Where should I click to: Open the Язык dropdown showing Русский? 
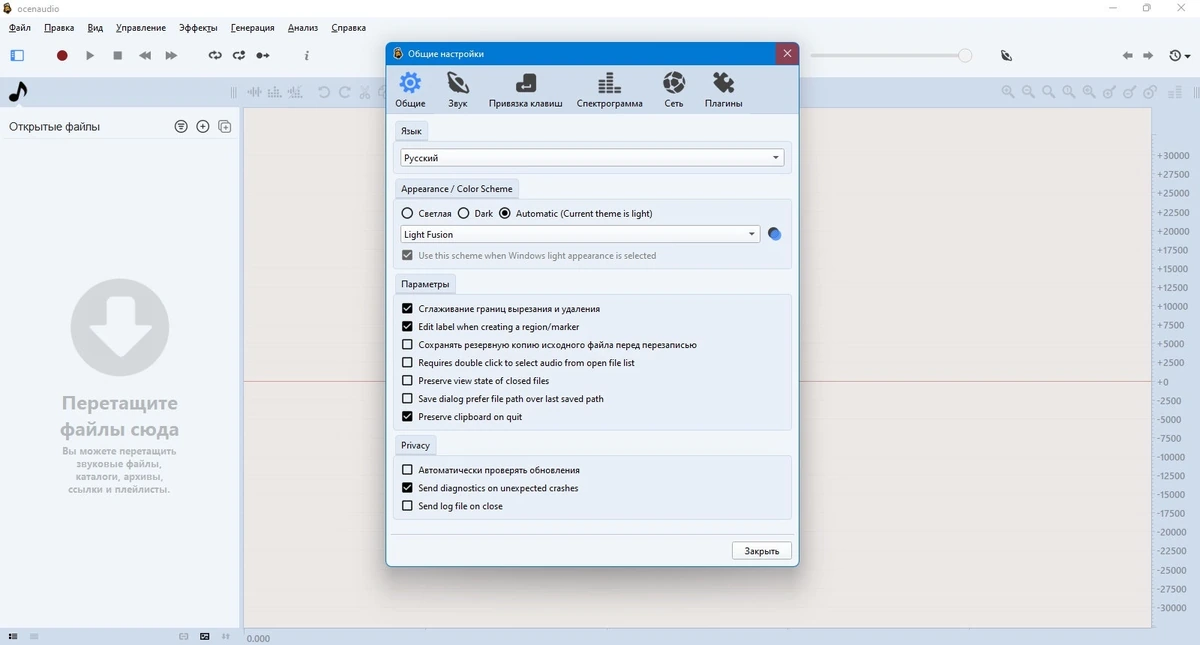[592, 158]
